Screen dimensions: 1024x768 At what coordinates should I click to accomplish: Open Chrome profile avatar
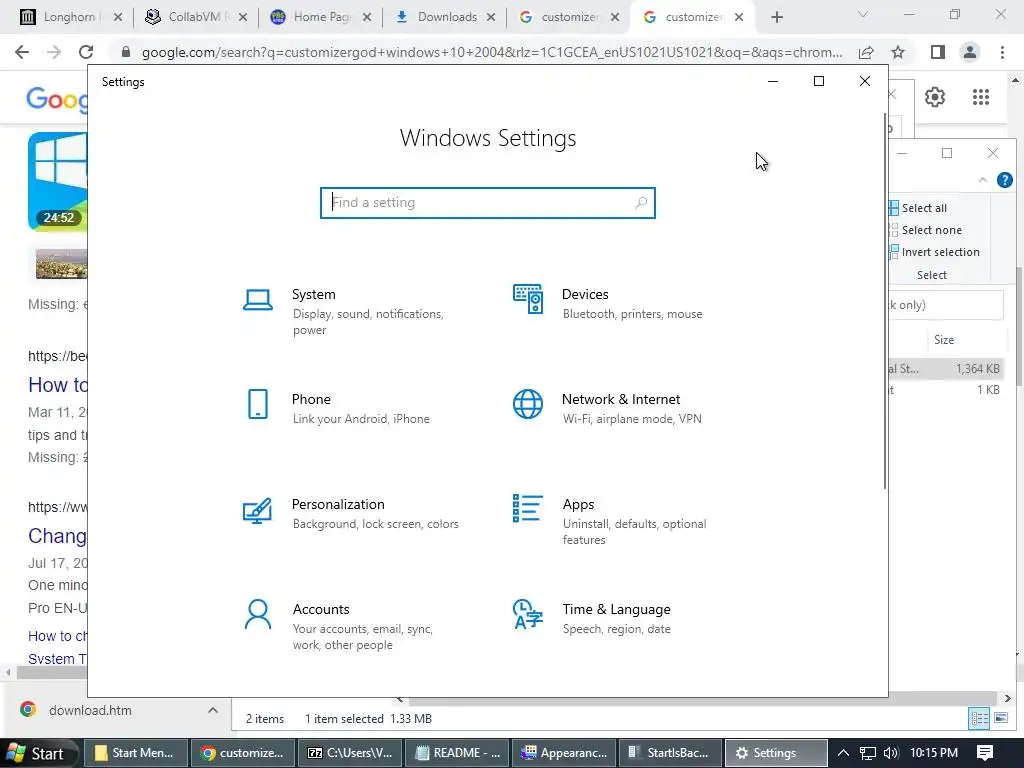(x=970, y=52)
